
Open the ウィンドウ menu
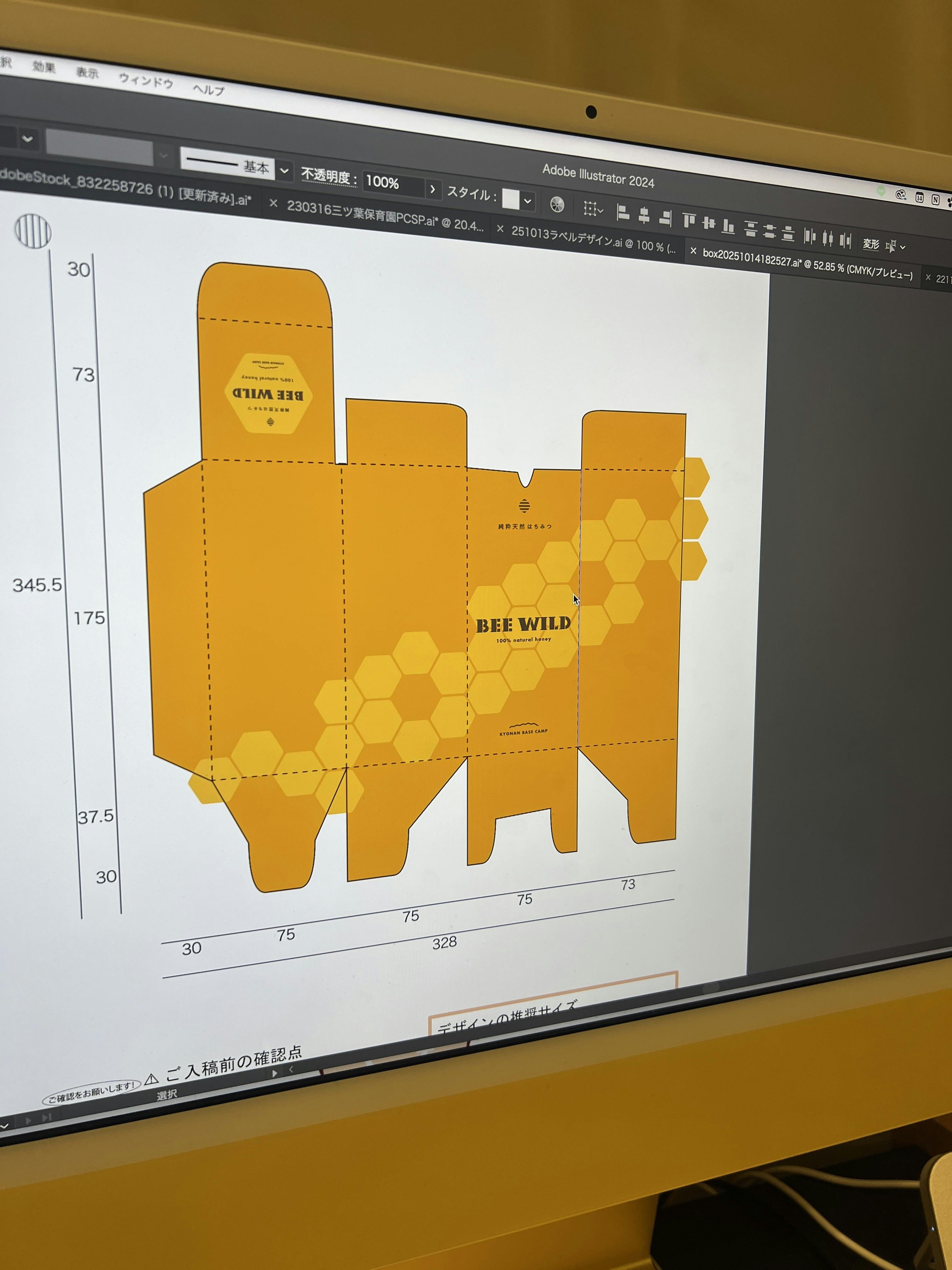click(146, 81)
